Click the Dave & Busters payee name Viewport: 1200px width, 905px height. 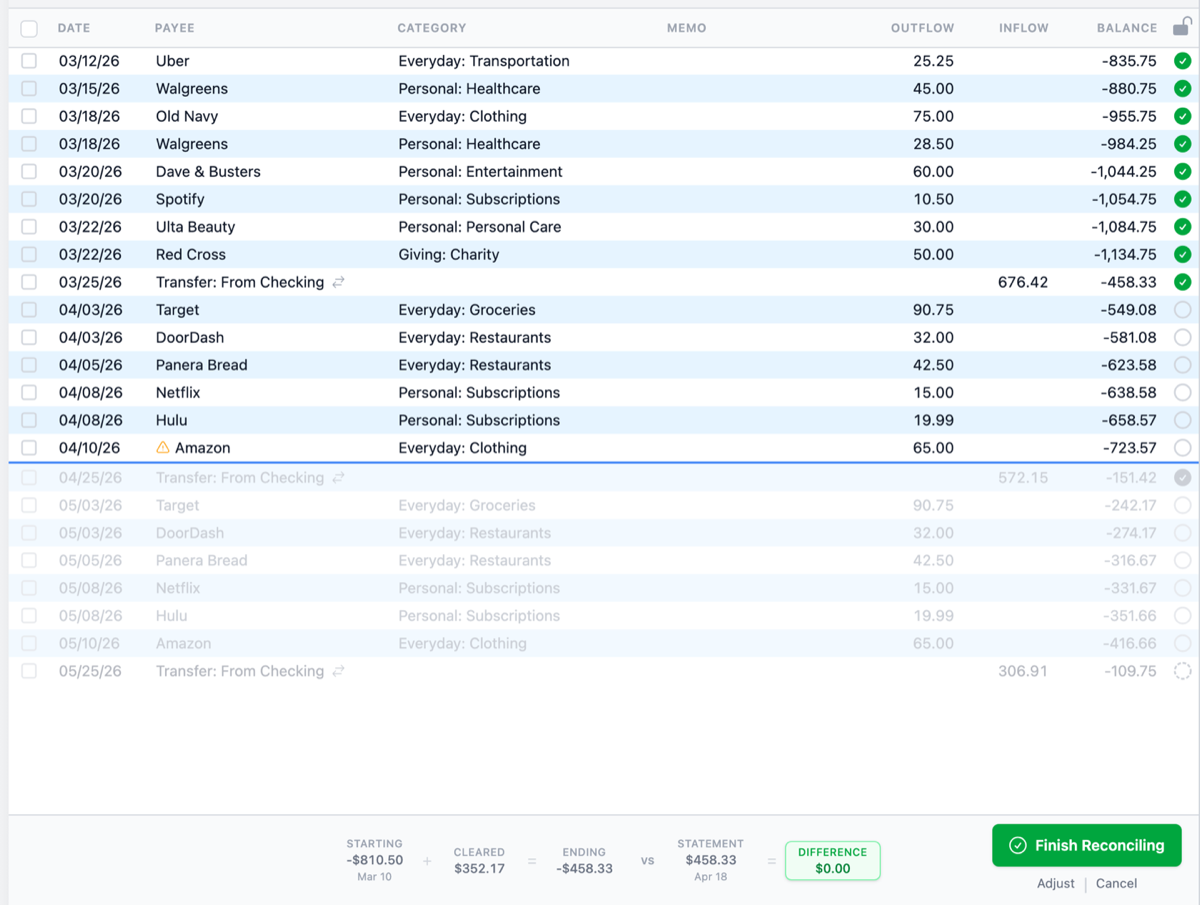(208, 171)
